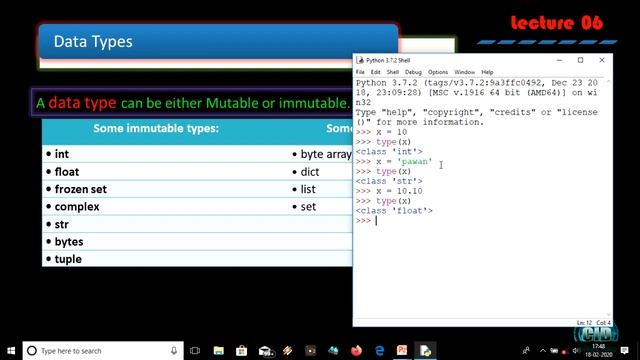This screenshot has width=640, height=360.
Task: Open the File menu in Python Shell
Action: pos(360,72)
